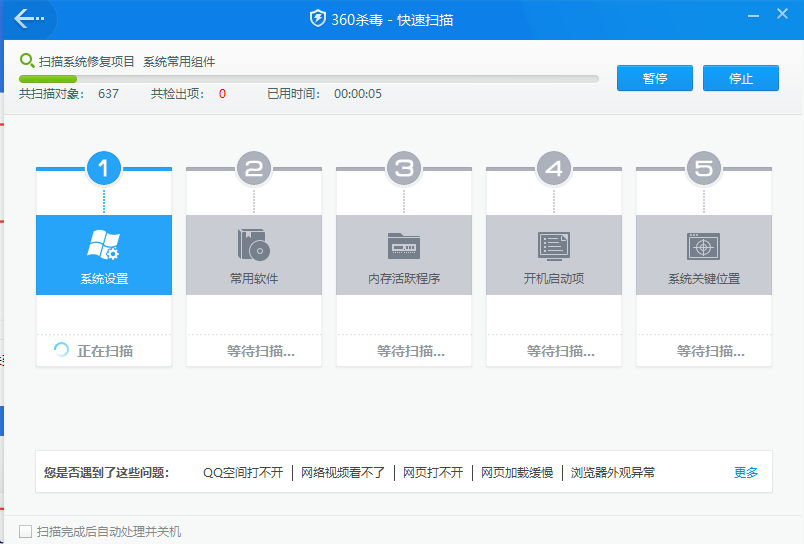
Task: Click the 浏览器外观异常 problem link
Action: click(612, 472)
